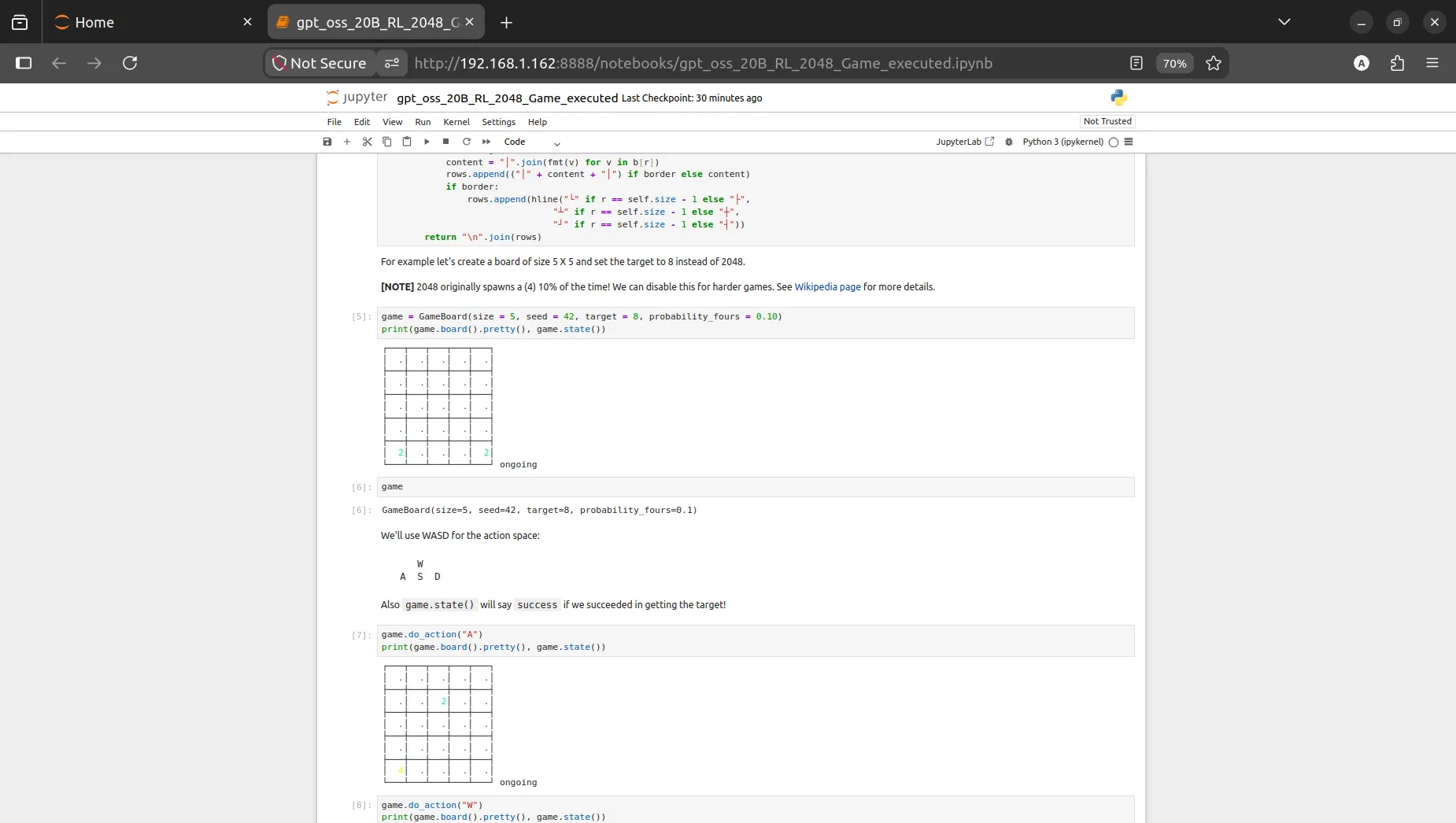Toggle reader view icon
This screenshot has height=823, width=1456.
coord(1136,63)
